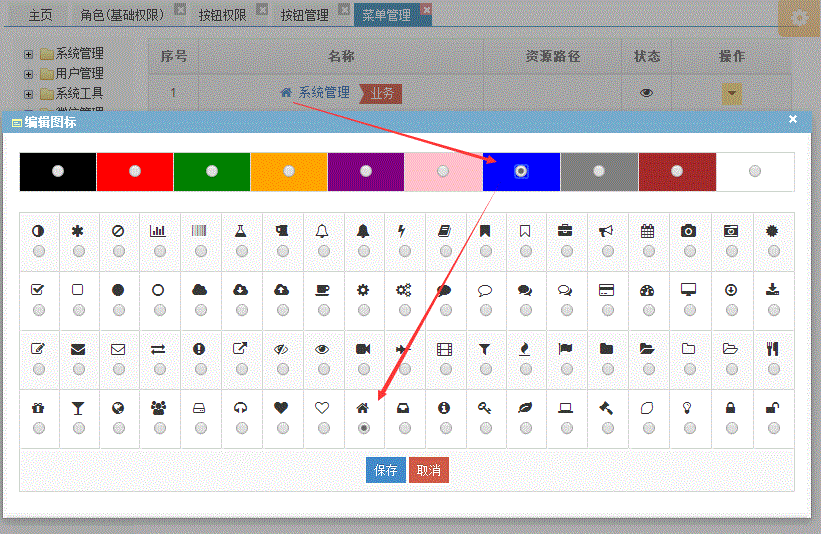Switch to the 按钮管理 tab

coord(305,15)
